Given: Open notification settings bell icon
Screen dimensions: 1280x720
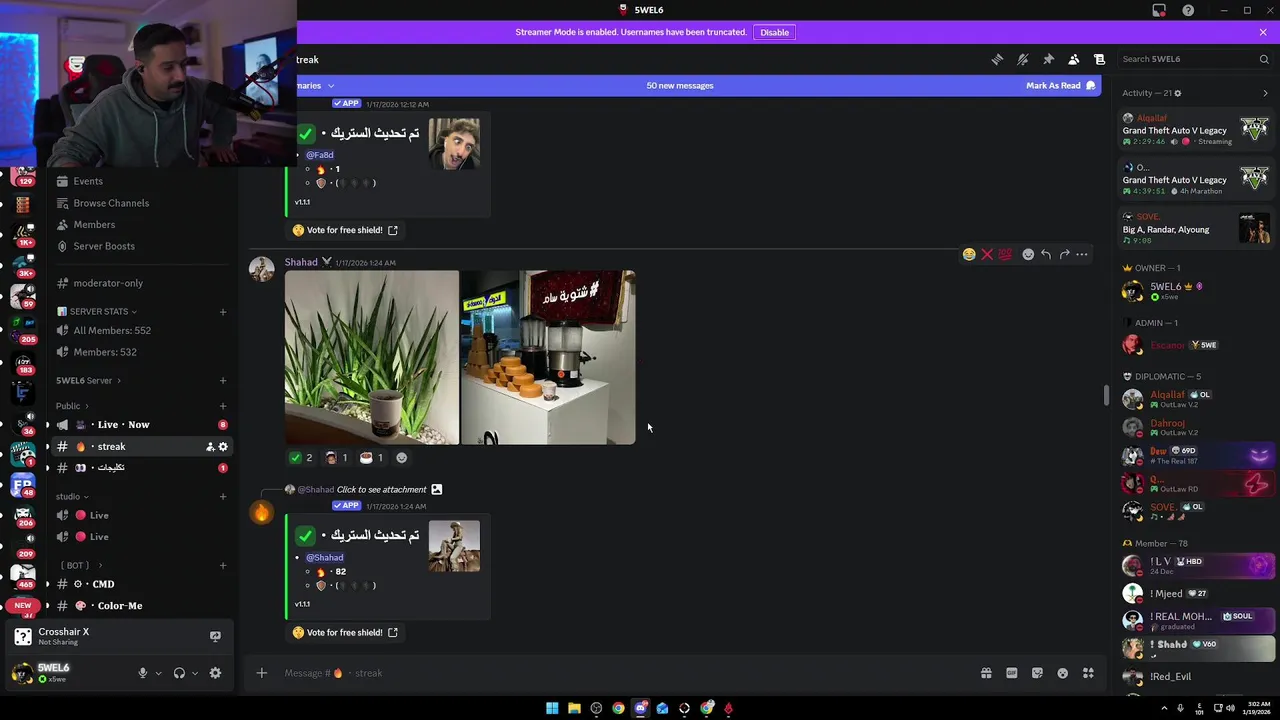Looking at the screenshot, I should (x=1022, y=59).
